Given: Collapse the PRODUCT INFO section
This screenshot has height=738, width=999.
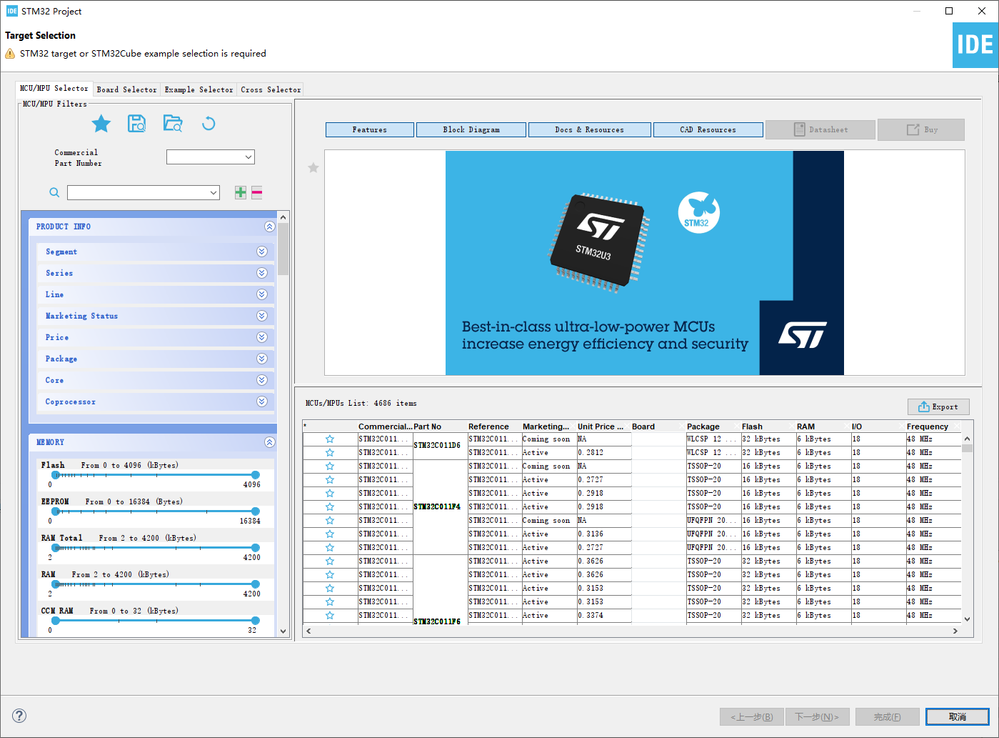Looking at the screenshot, I should click(270, 227).
